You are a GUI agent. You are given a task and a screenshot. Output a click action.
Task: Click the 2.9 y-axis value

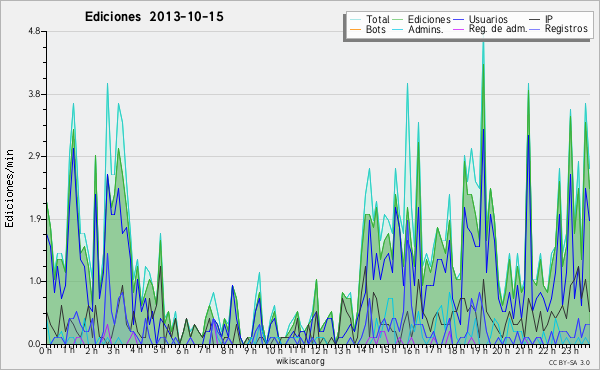coord(34,156)
